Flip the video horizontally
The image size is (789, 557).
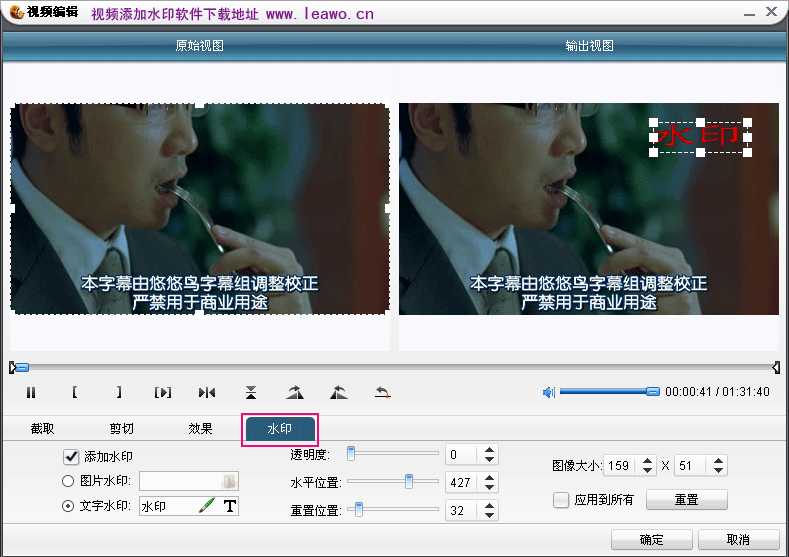point(207,392)
